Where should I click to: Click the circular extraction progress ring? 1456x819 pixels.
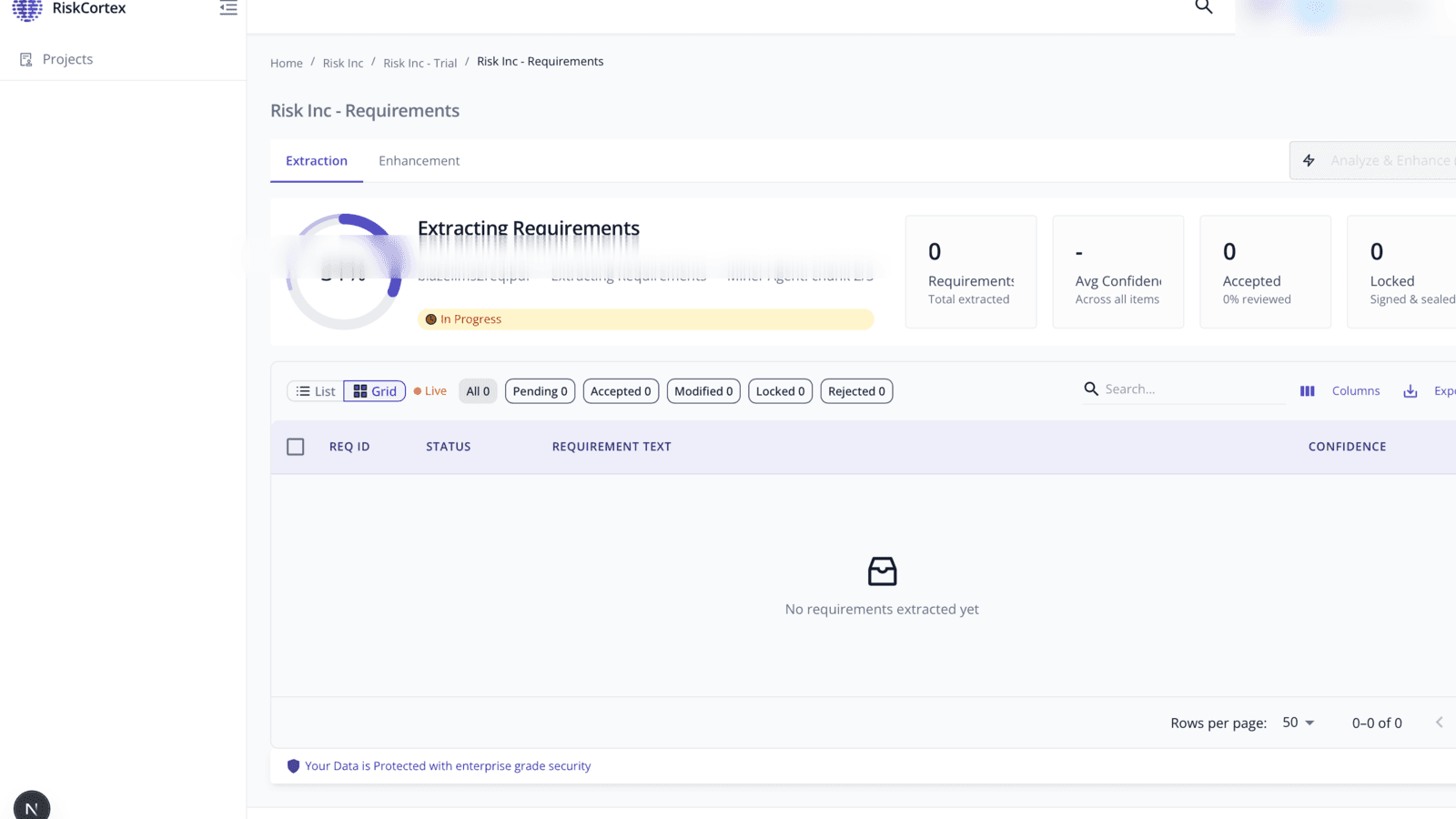[x=344, y=271]
